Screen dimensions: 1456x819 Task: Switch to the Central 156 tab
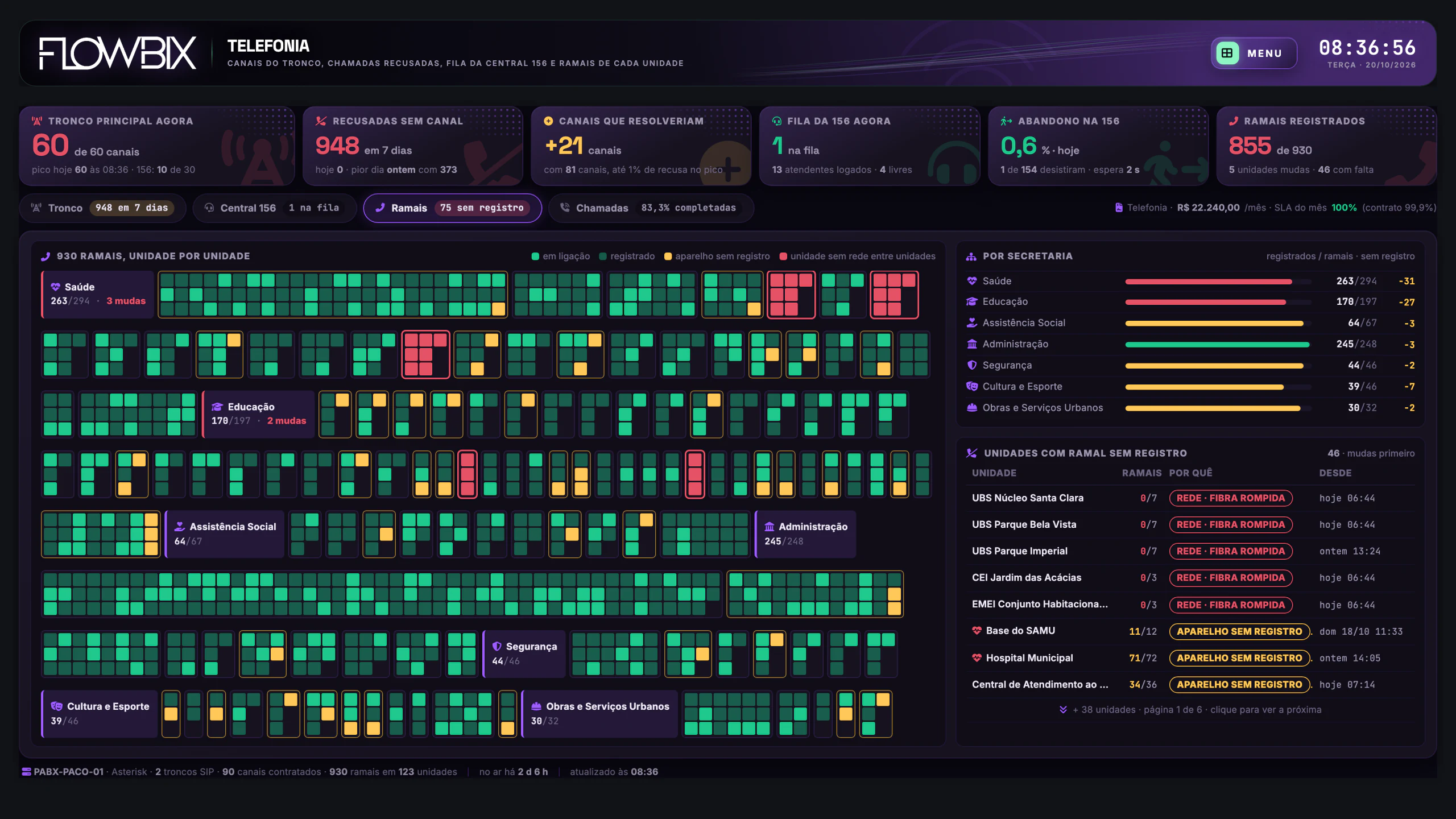click(x=275, y=208)
